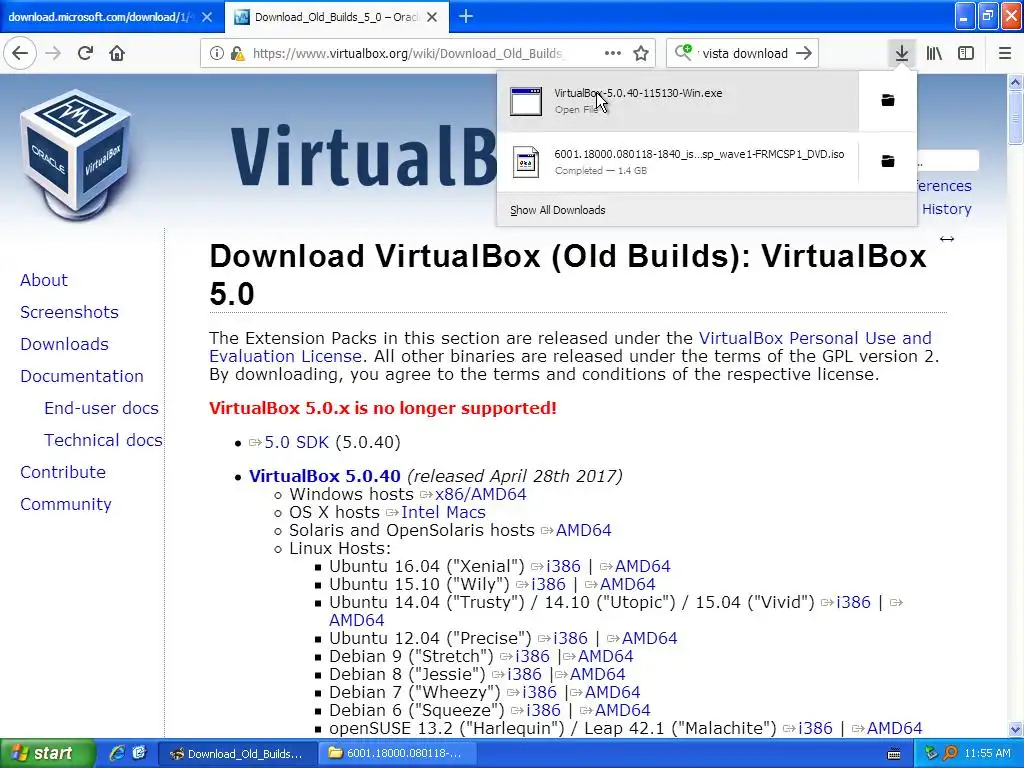Open the History link at top right

click(946, 209)
